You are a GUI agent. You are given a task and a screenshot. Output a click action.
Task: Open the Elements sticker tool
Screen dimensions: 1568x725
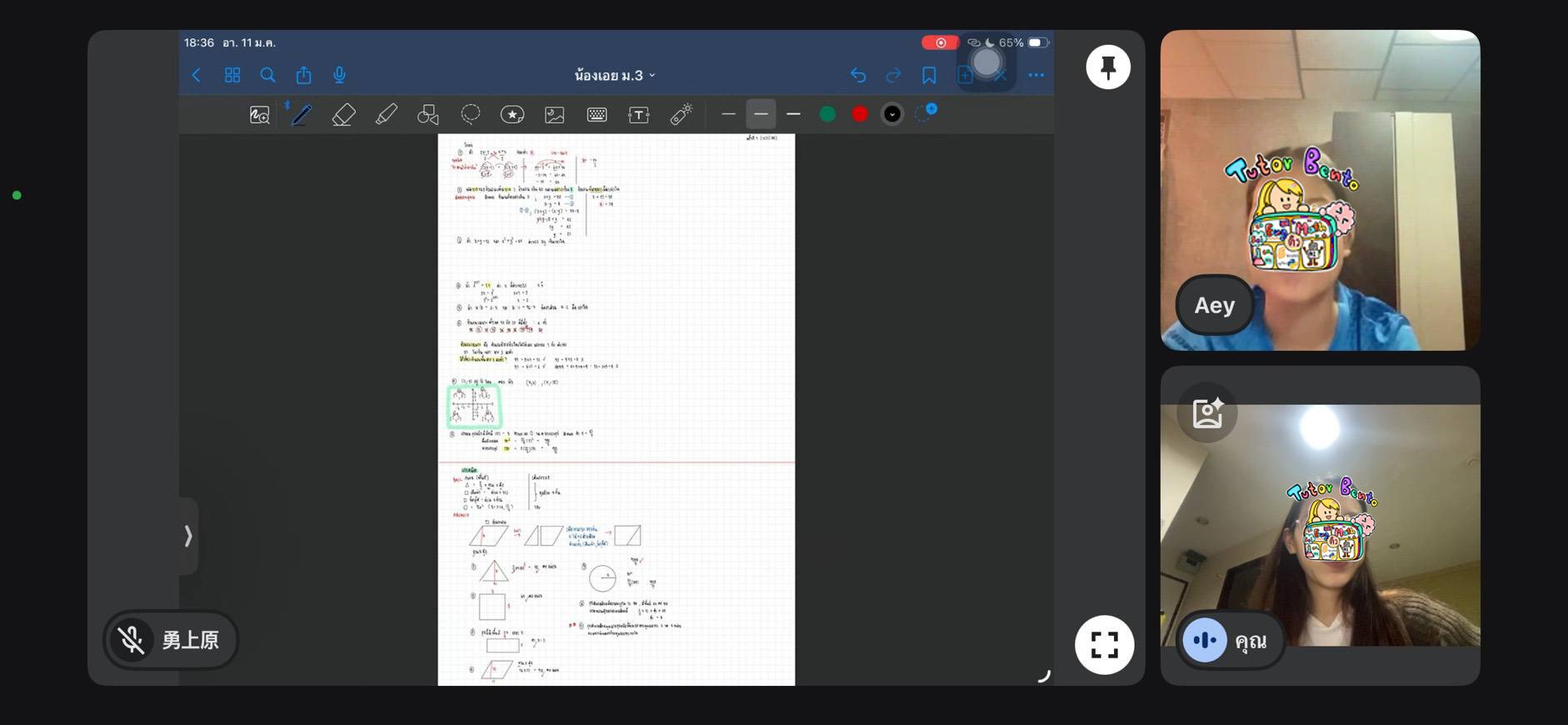[x=512, y=115]
